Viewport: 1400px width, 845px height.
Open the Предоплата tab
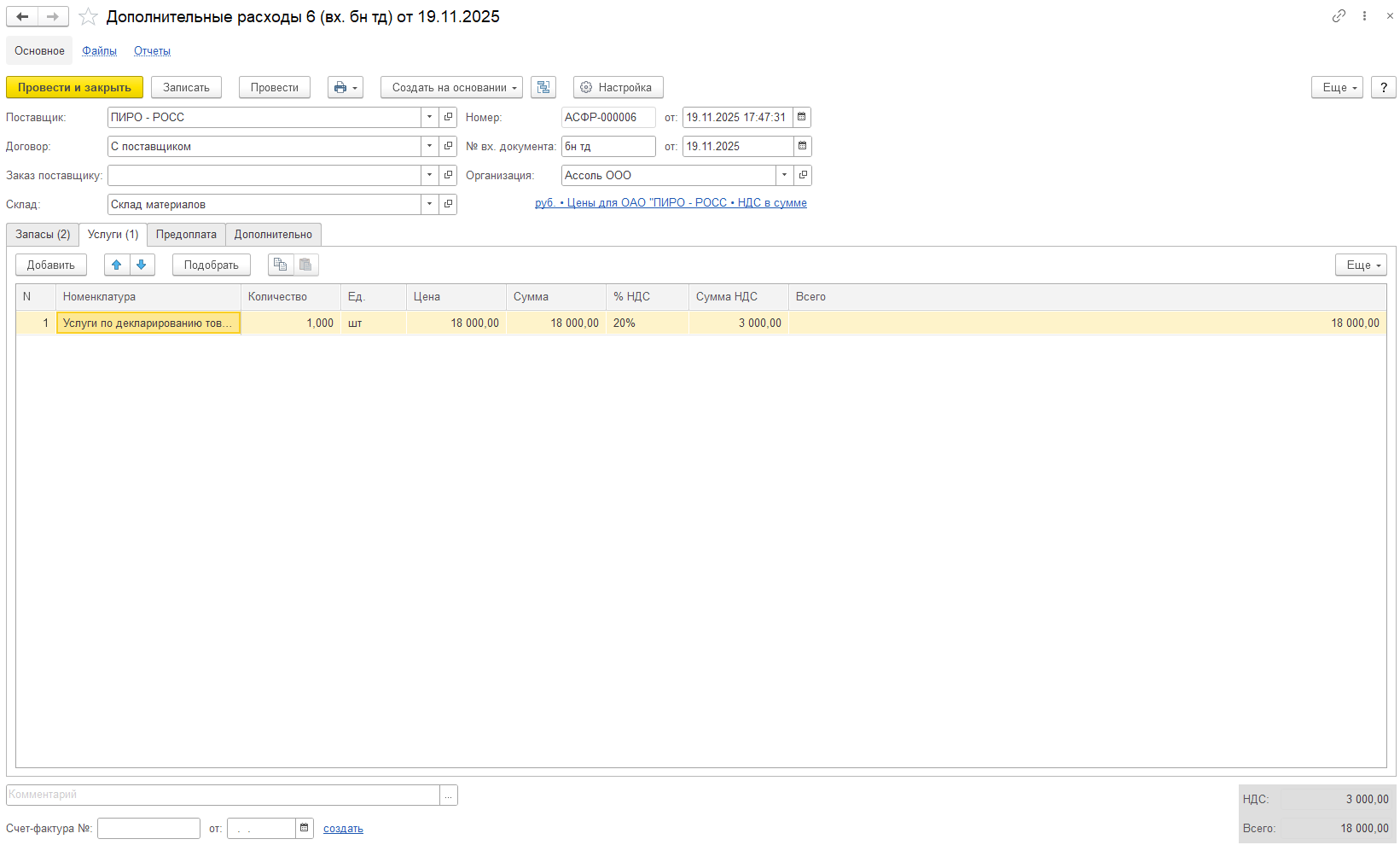(186, 234)
